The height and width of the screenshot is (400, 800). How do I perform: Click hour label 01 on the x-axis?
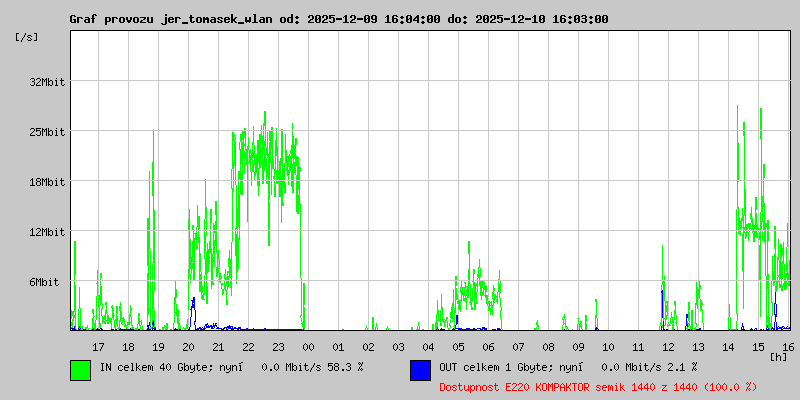[338, 347]
